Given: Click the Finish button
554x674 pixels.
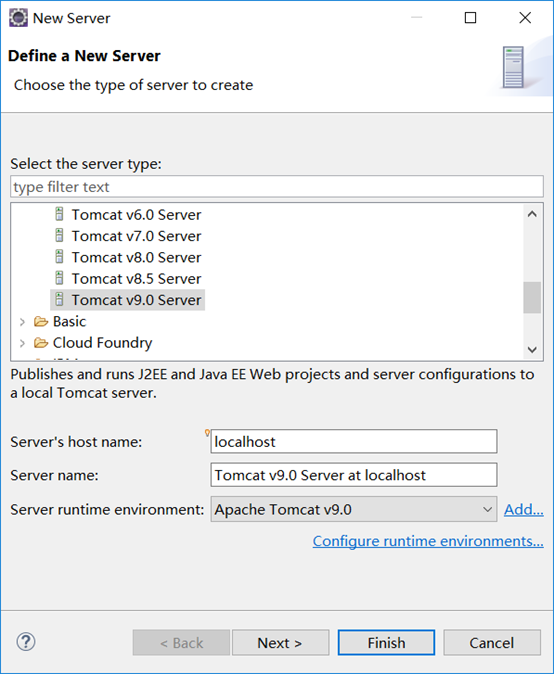Looking at the screenshot, I should (386, 643).
